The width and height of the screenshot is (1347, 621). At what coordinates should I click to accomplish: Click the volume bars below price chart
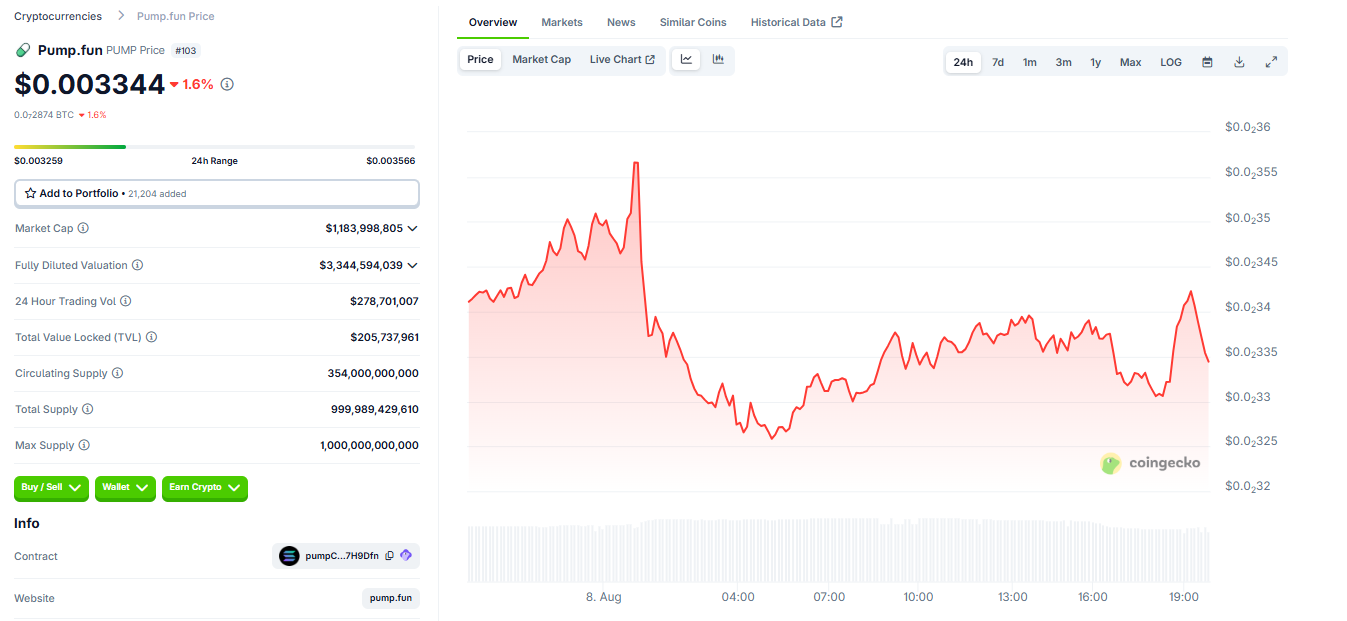point(838,551)
